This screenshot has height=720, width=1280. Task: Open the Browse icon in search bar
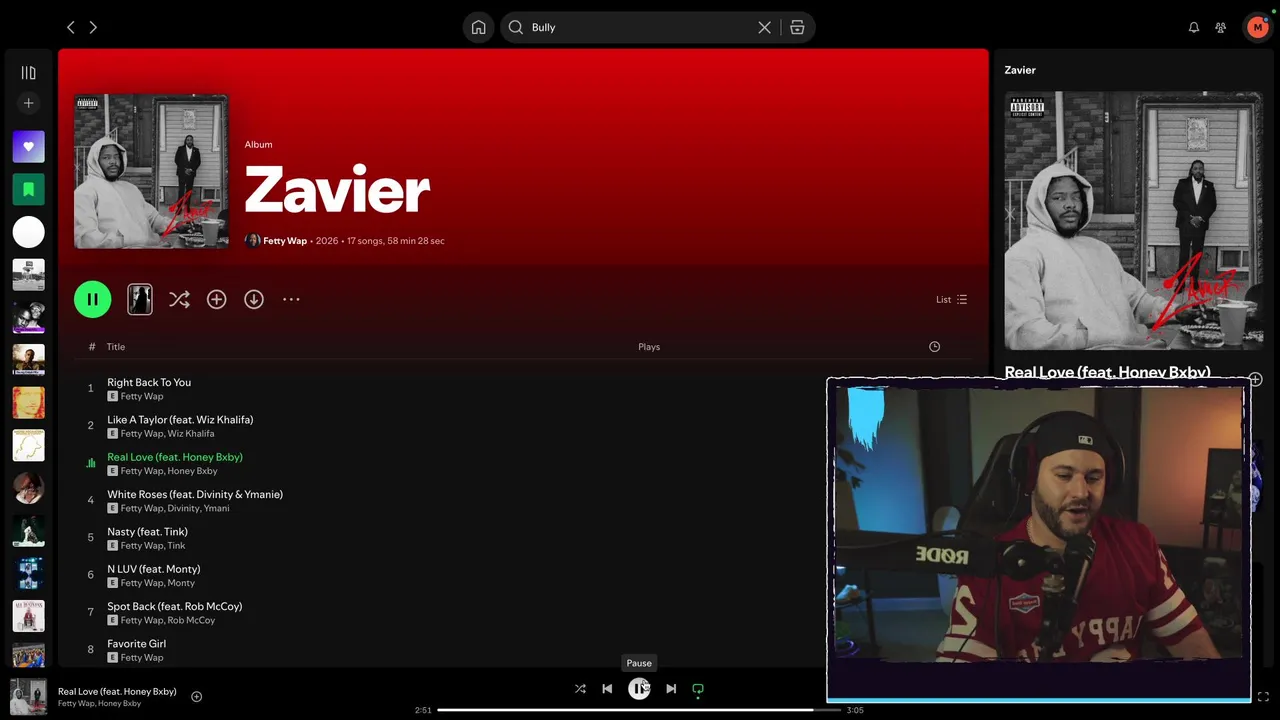pos(797,27)
